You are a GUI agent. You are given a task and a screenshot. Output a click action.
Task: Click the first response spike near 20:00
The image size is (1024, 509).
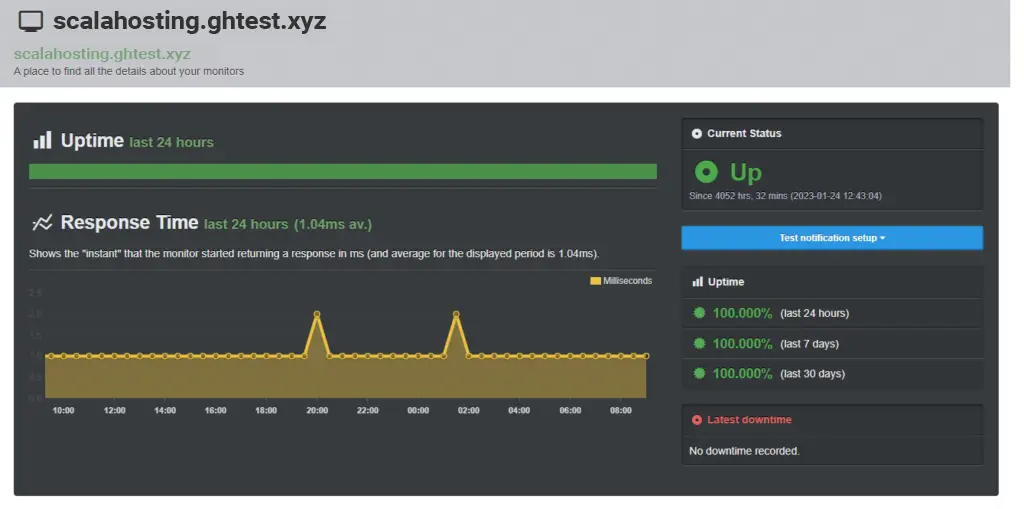point(317,314)
